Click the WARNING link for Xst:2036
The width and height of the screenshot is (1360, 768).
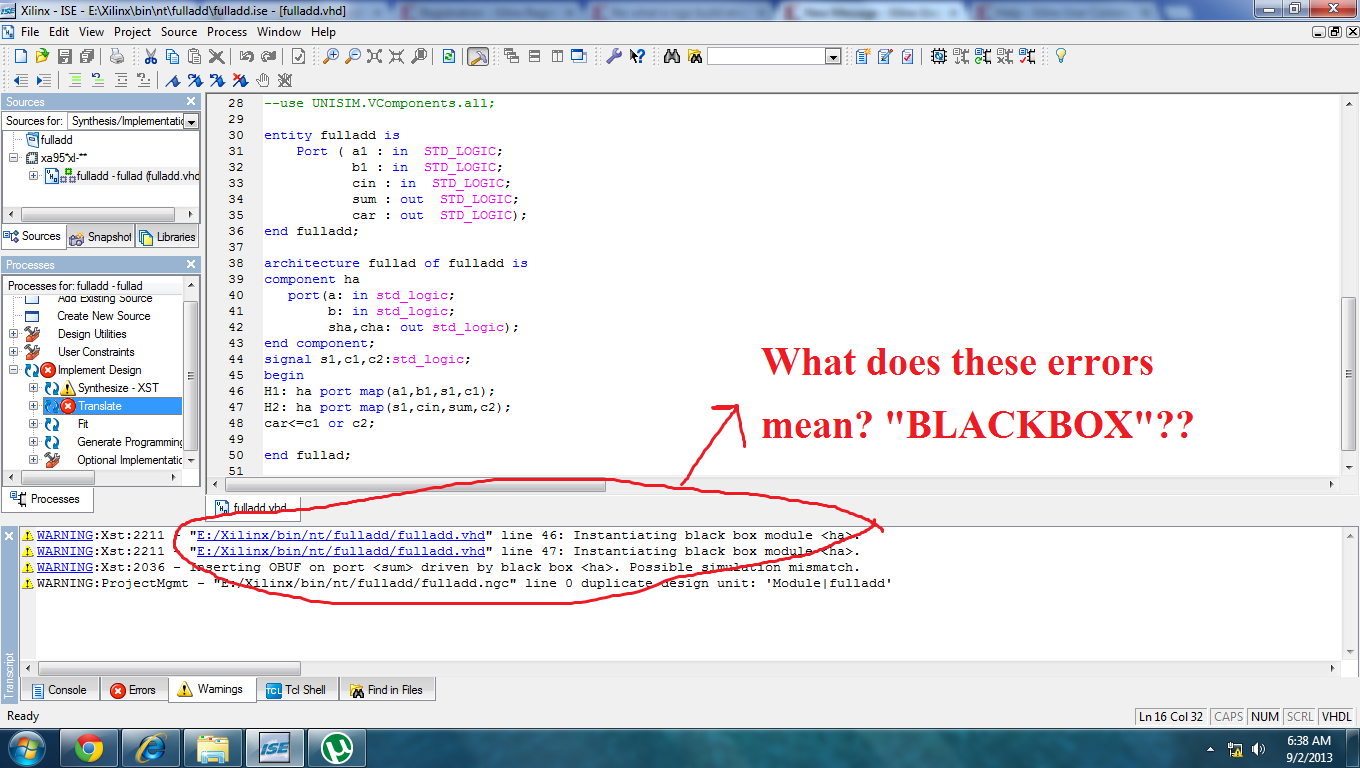(x=64, y=567)
